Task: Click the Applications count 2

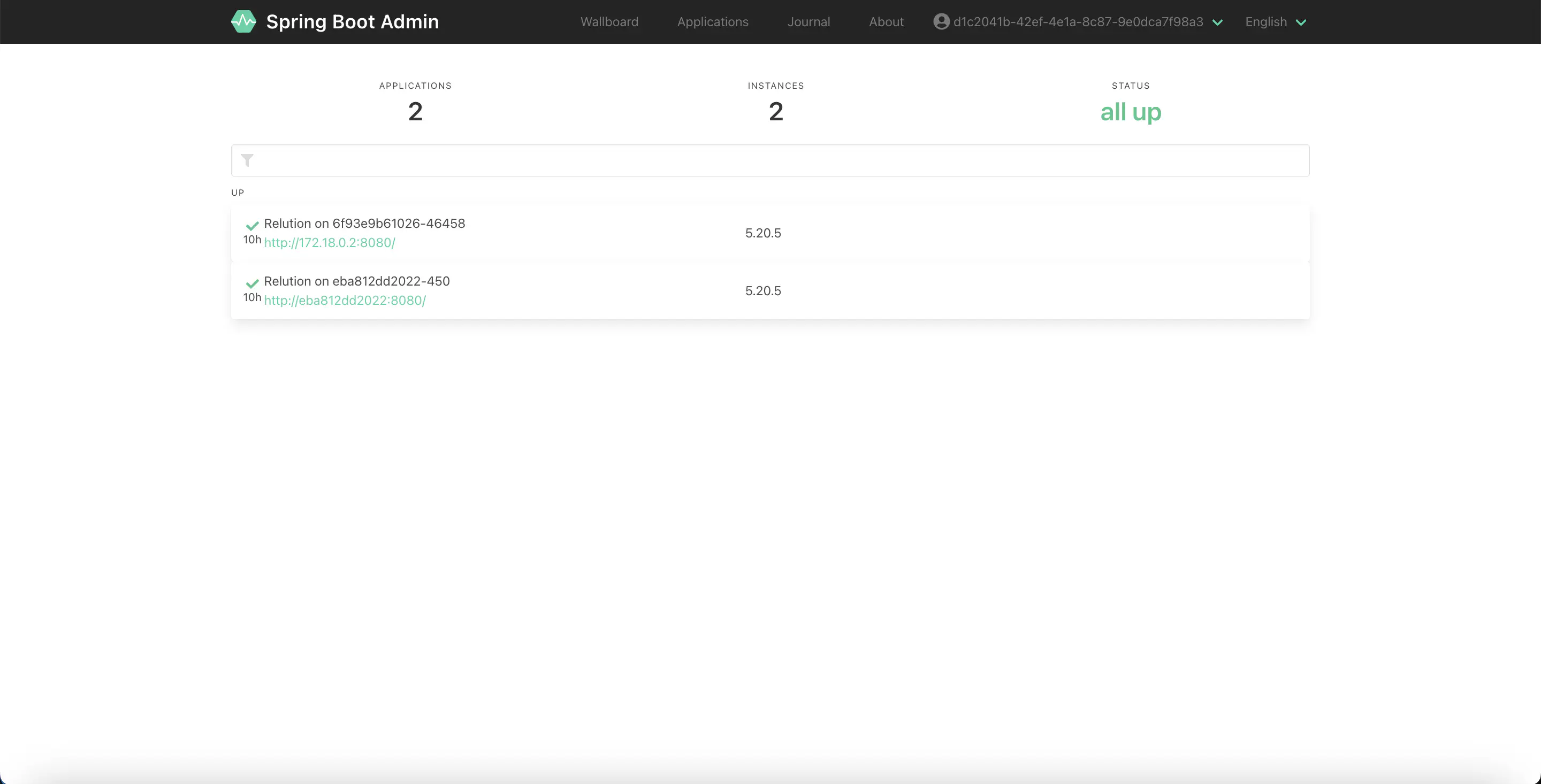Action: tap(415, 112)
